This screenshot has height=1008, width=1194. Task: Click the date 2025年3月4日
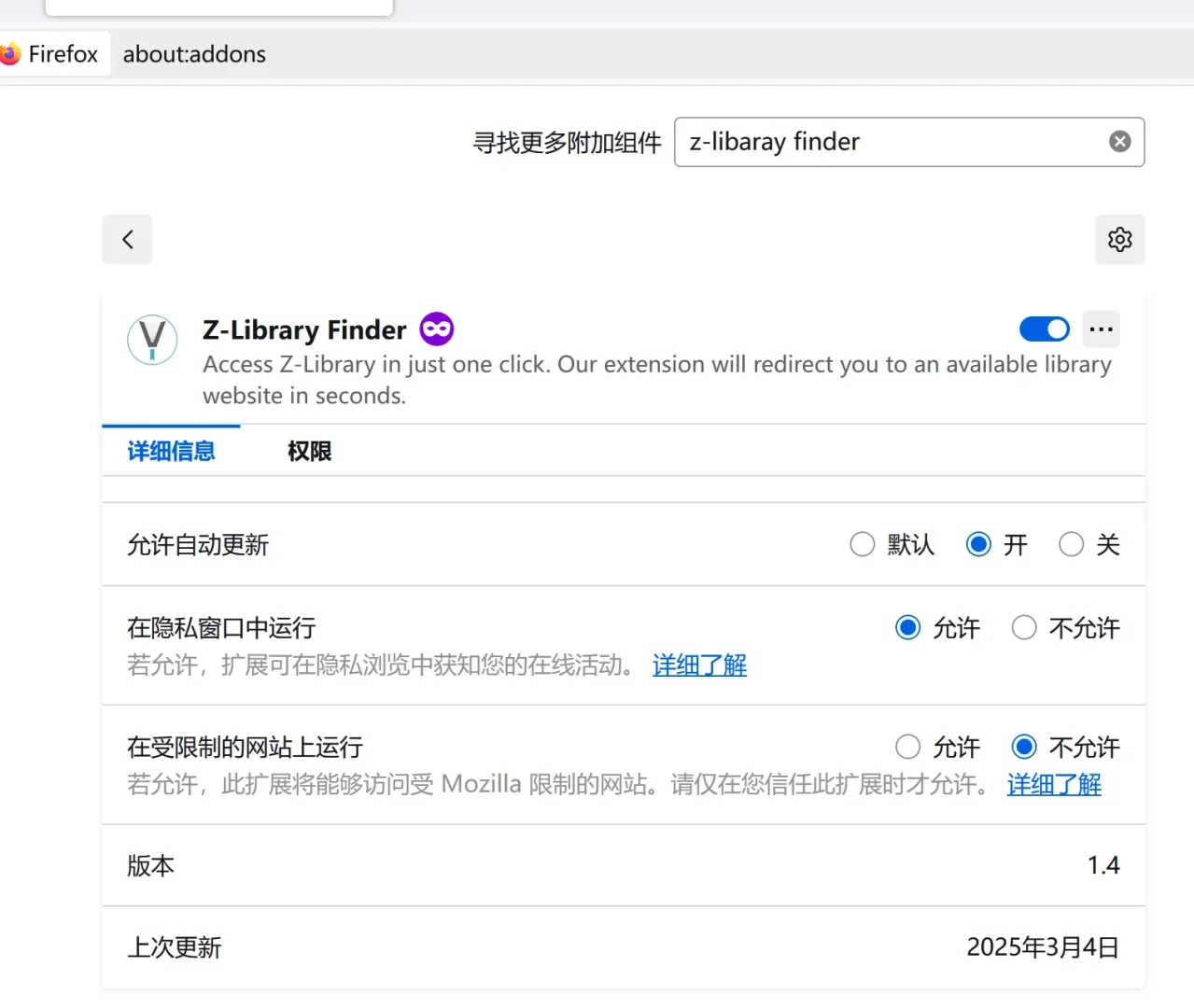(x=1043, y=947)
